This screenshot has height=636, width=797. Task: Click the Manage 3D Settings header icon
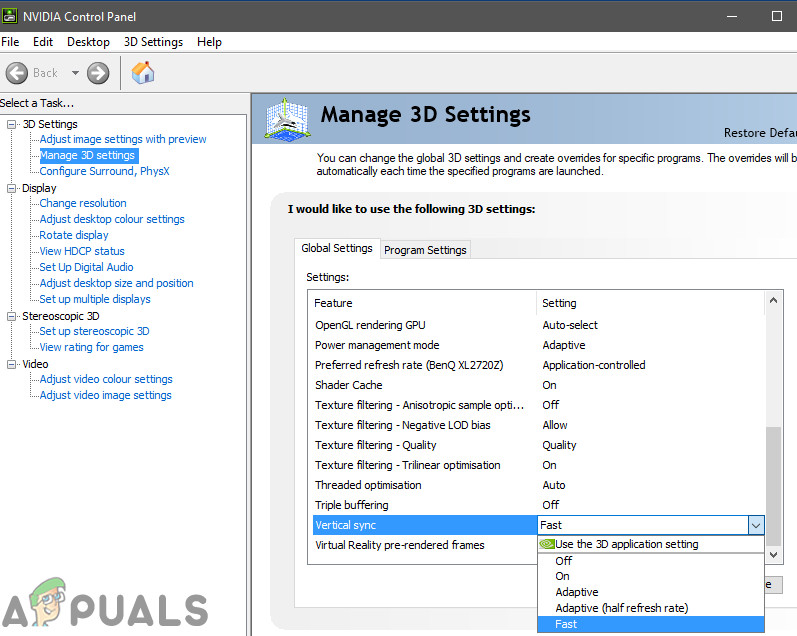[287, 119]
